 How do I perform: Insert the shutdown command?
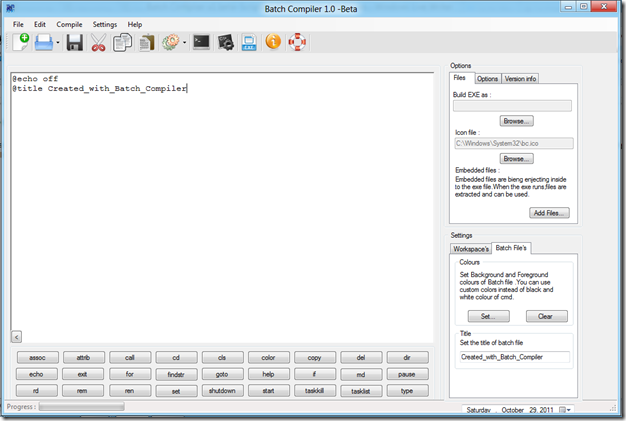coord(222,390)
